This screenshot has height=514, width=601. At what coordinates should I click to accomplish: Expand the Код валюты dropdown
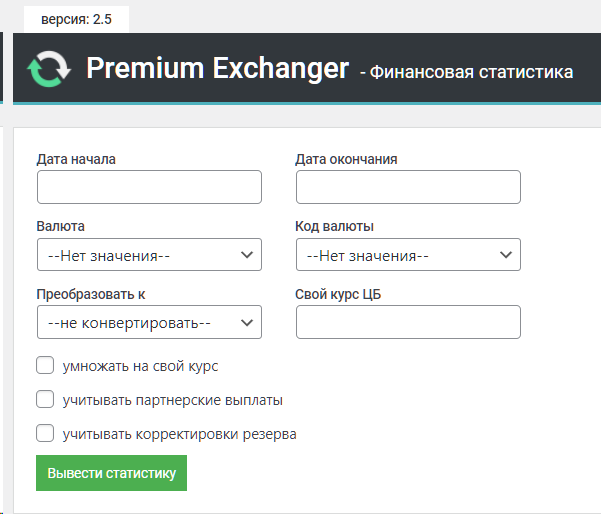click(x=408, y=255)
